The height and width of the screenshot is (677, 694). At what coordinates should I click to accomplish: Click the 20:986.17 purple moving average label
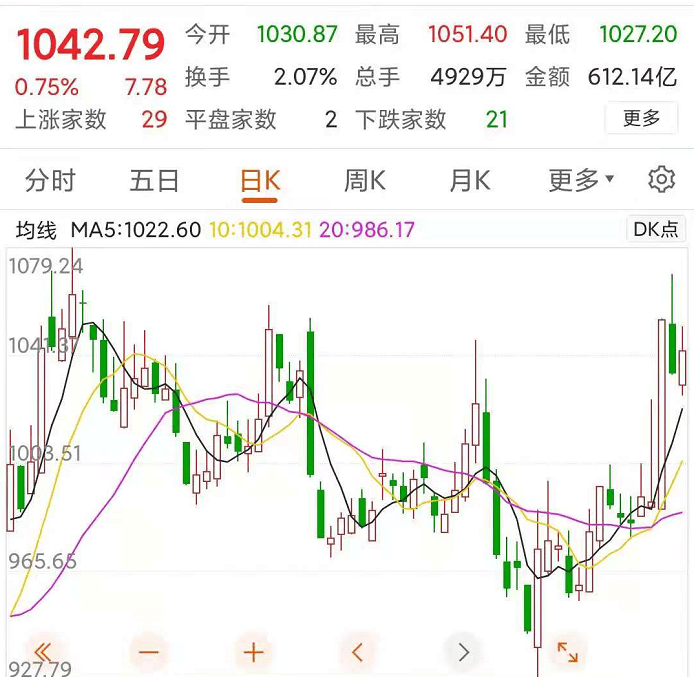[x=366, y=230]
